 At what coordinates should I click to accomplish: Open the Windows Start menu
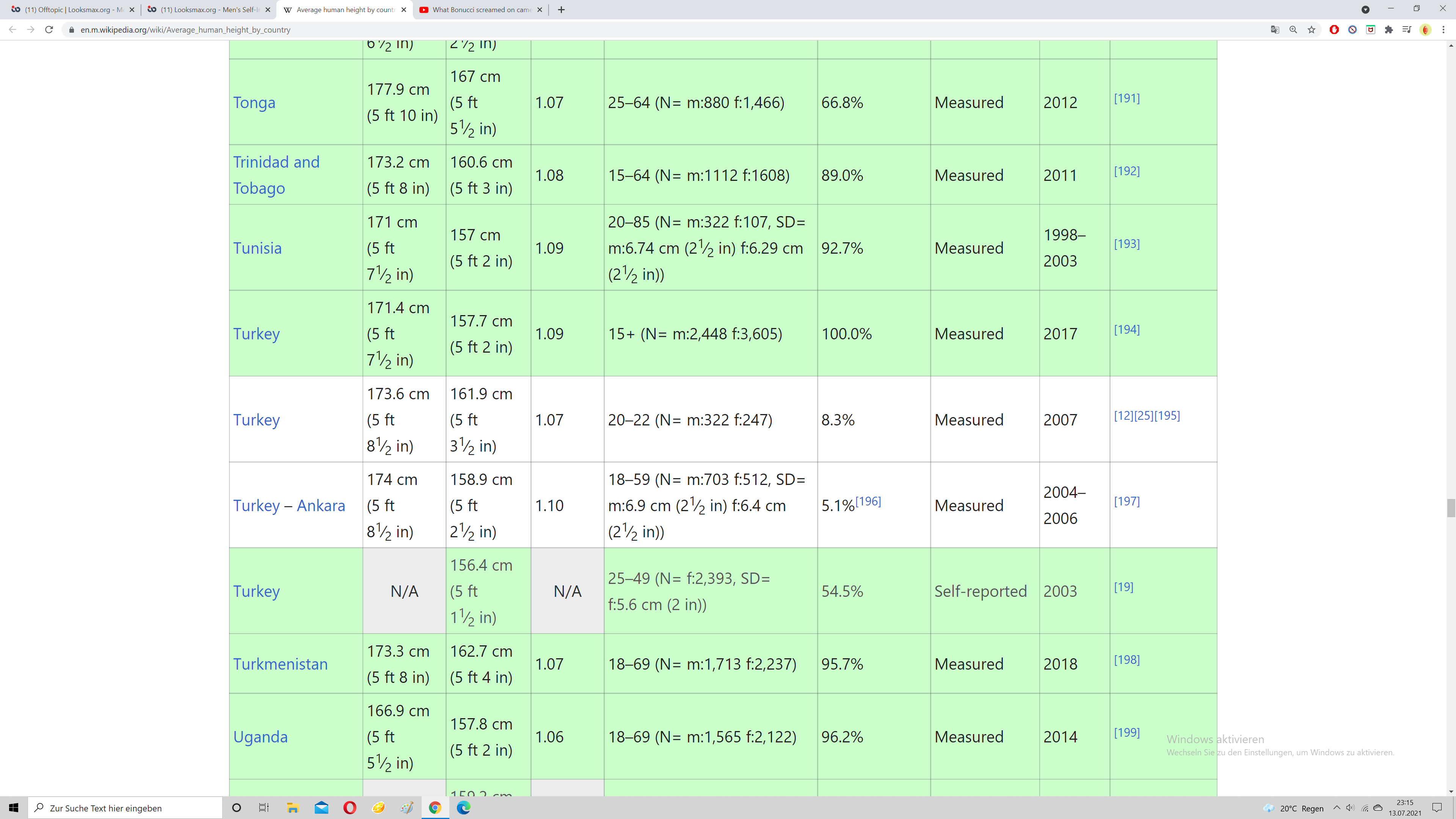click(x=14, y=808)
